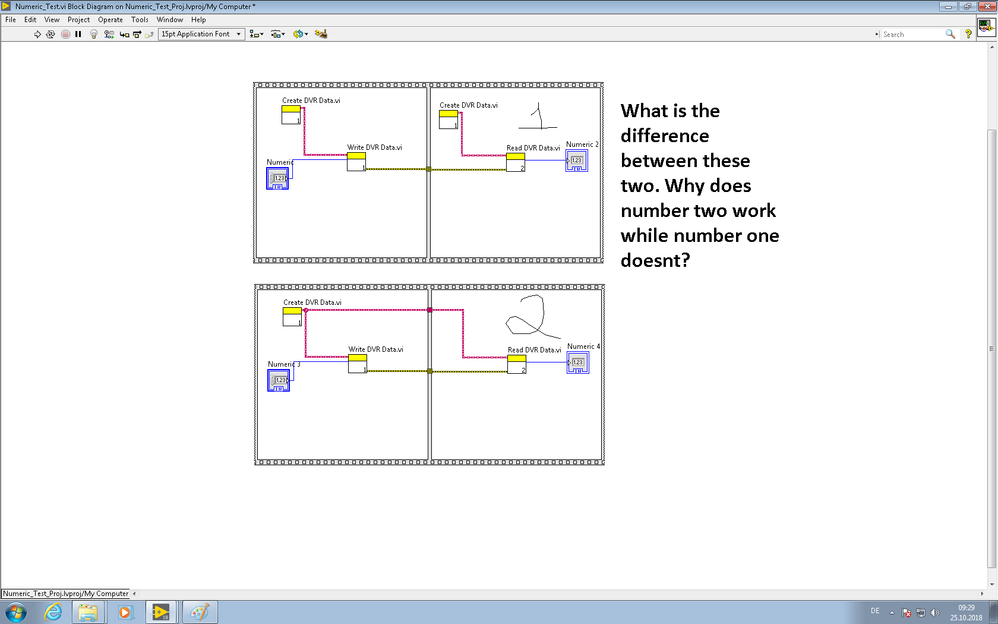This screenshot has width=998, height=624.
Task: Click the Run arrow button
Action: 37,34
